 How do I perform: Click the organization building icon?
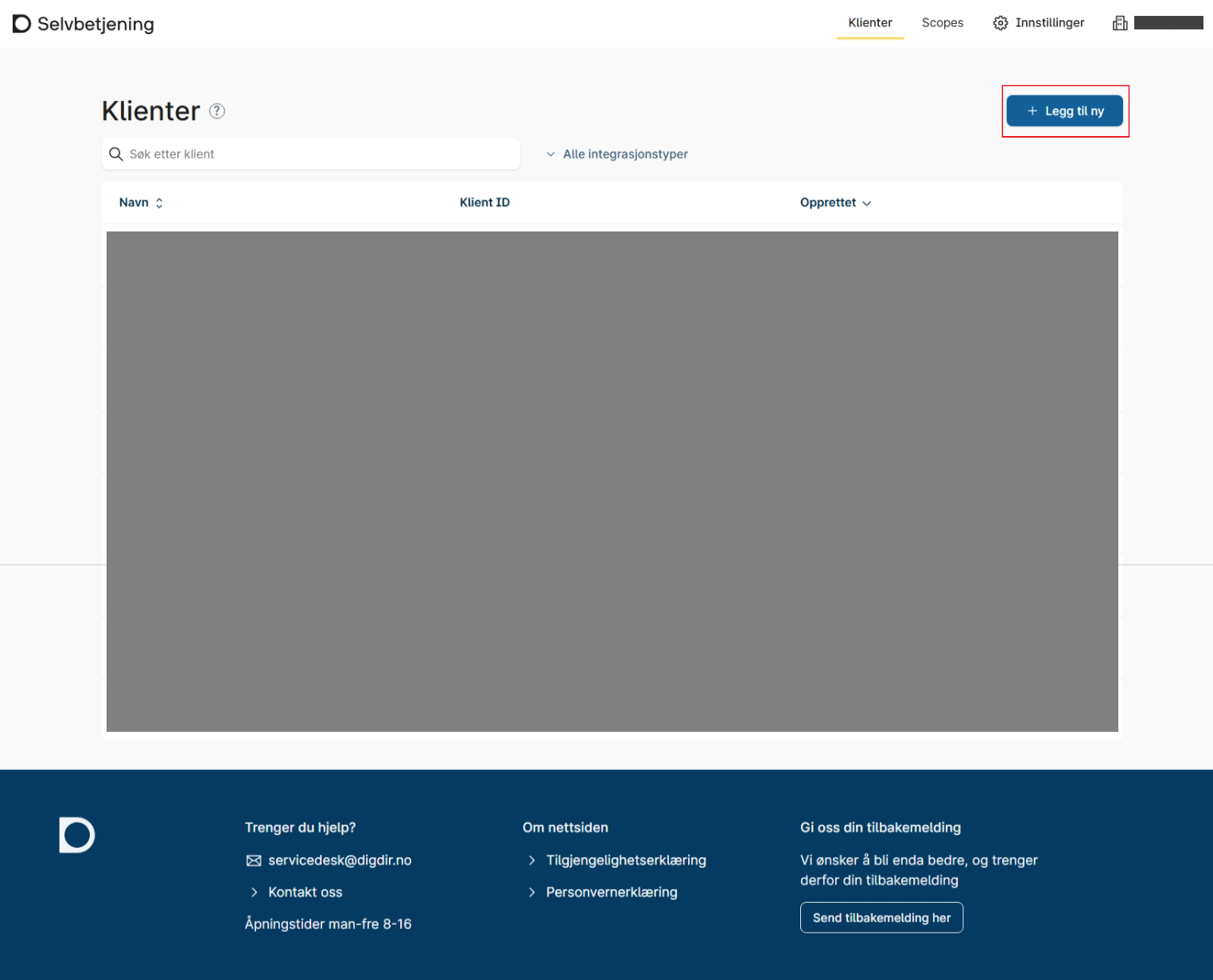tap(1120, 23)
